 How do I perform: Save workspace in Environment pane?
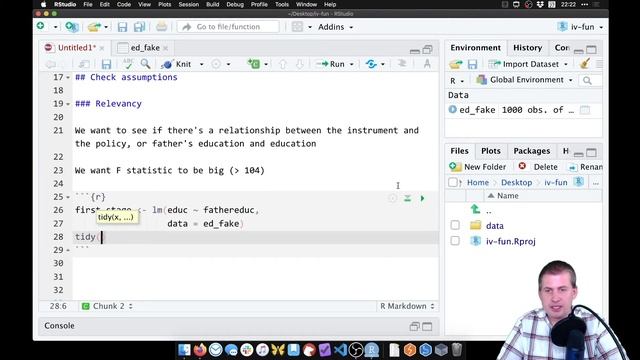tap(473, 64)
